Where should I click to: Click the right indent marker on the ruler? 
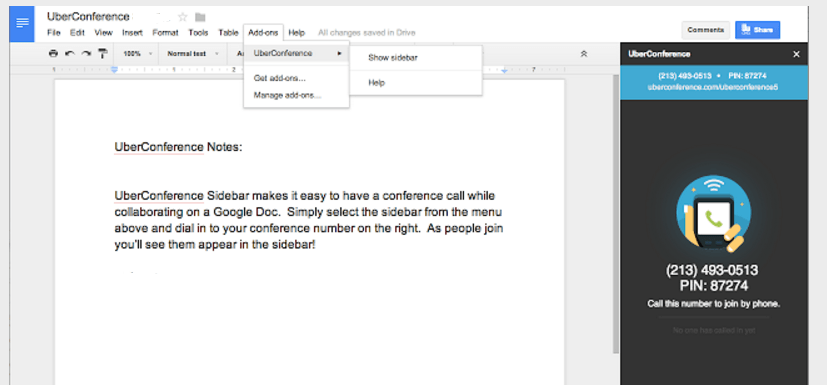pyautogui.click(x=504, y=70)
